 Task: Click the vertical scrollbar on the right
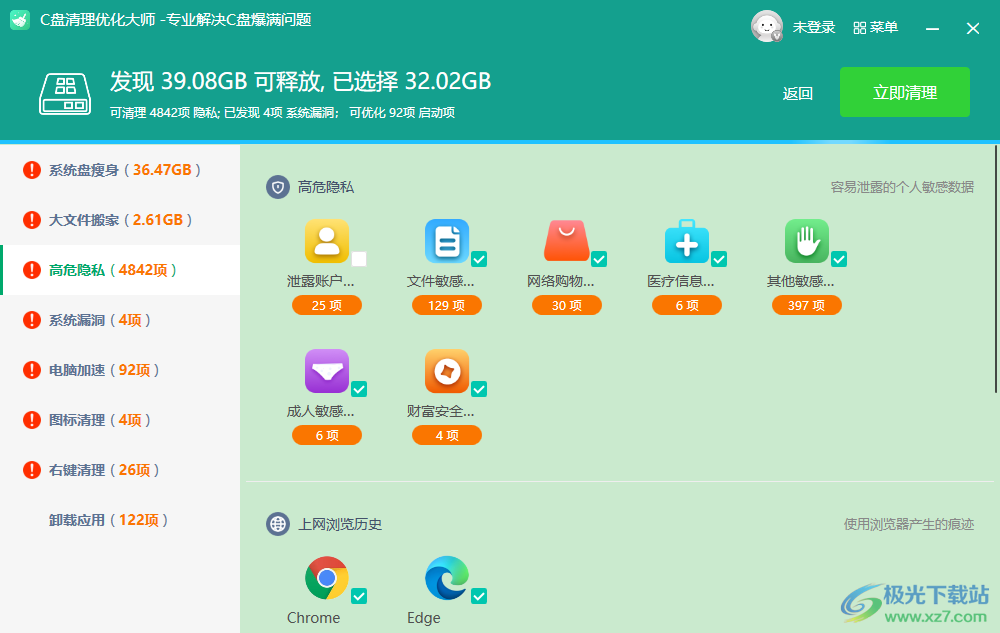point(995,270)
